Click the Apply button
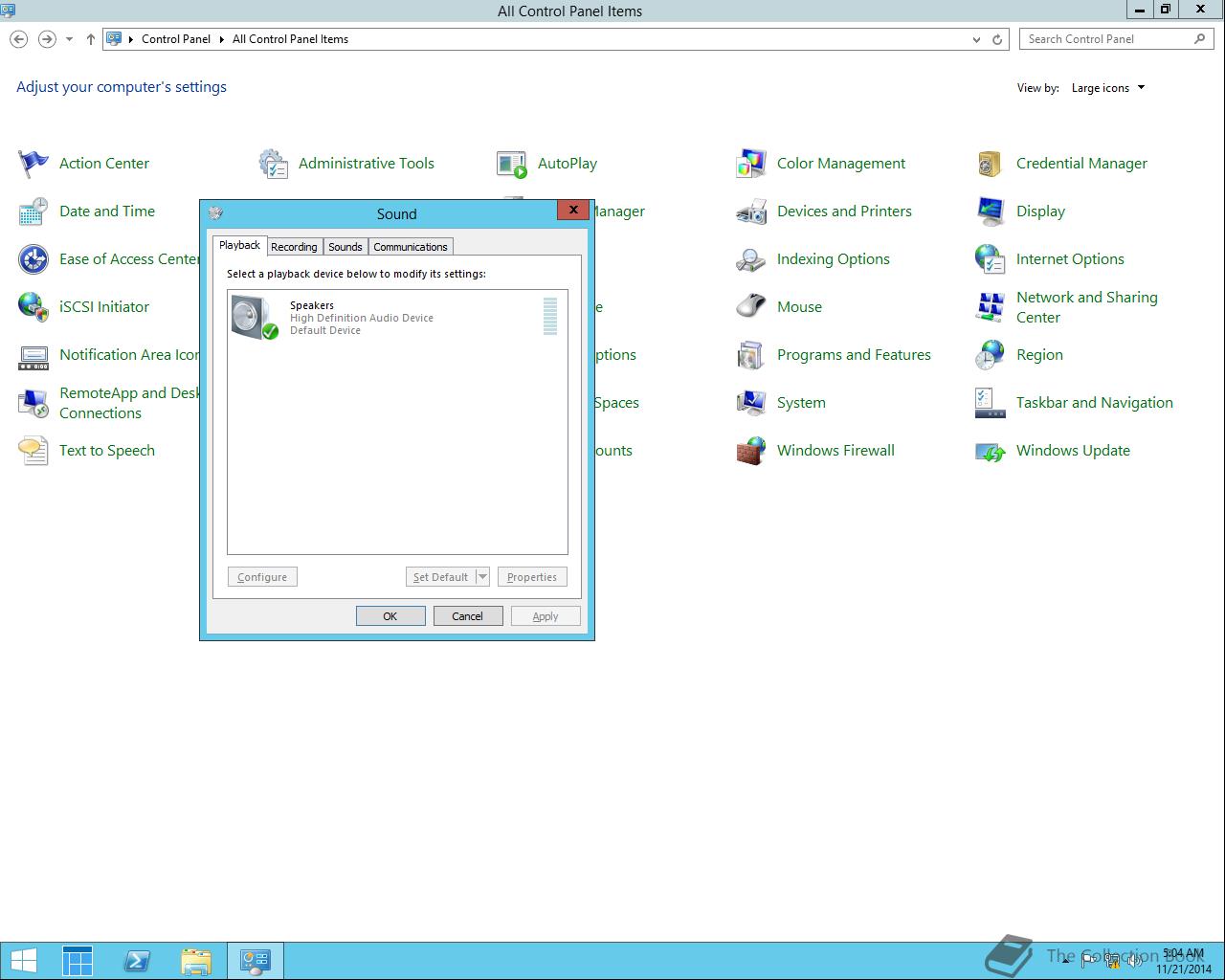Screen dimensions: 1225x980 [546, 616]
